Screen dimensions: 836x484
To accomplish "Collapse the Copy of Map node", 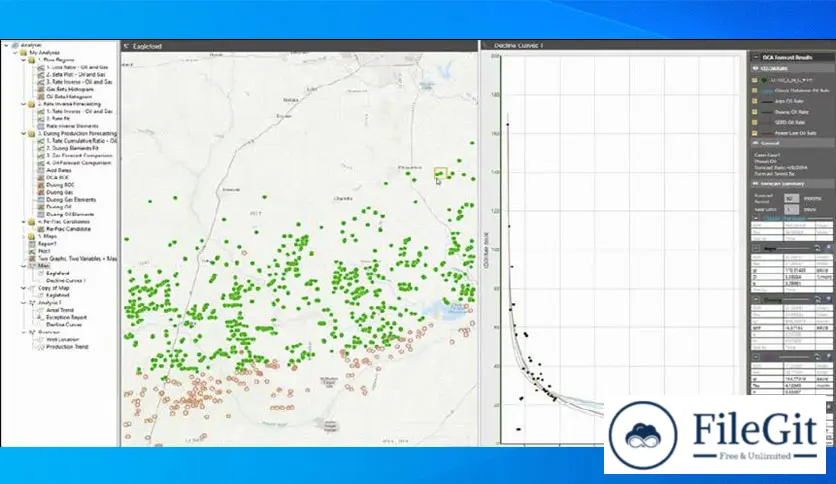I will tap(24, 288).
